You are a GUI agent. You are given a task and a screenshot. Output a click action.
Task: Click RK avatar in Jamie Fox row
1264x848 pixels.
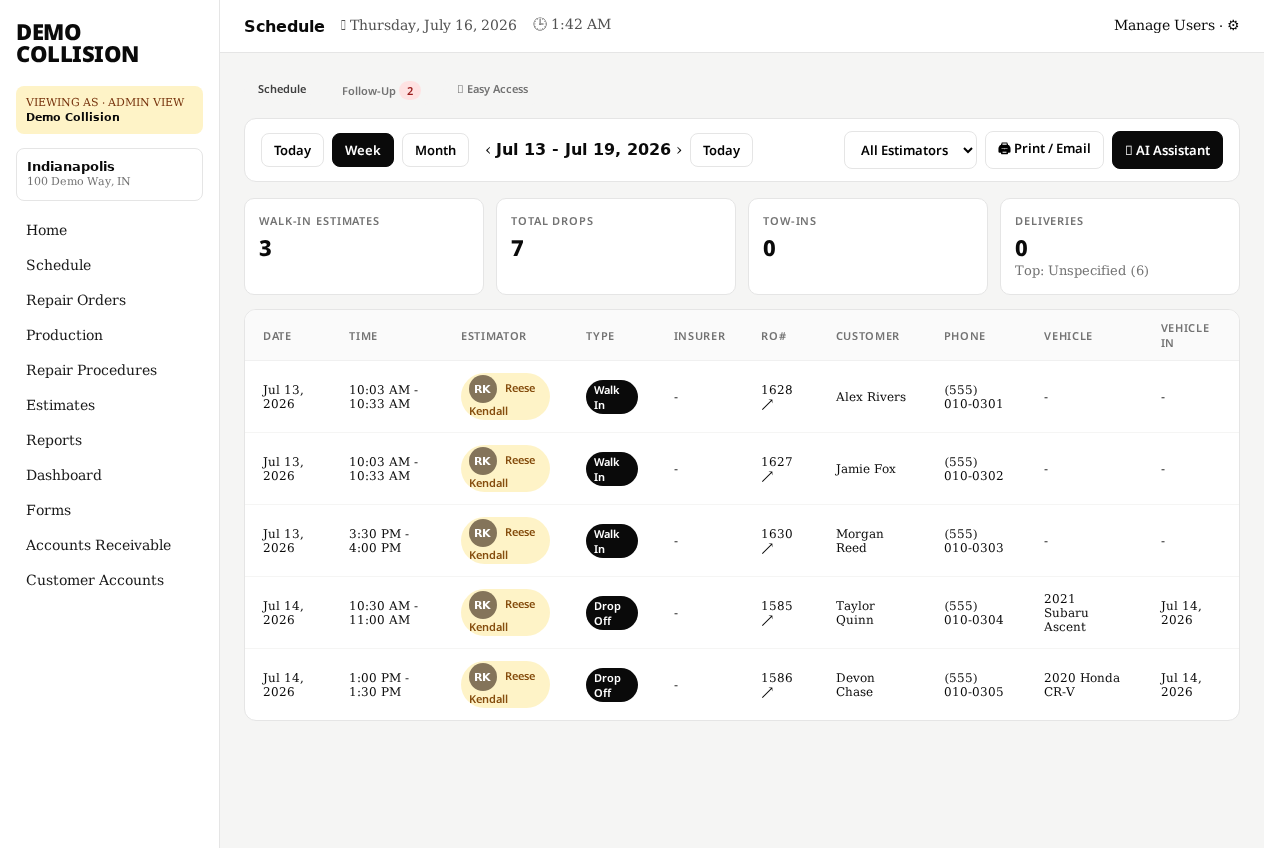483,461
